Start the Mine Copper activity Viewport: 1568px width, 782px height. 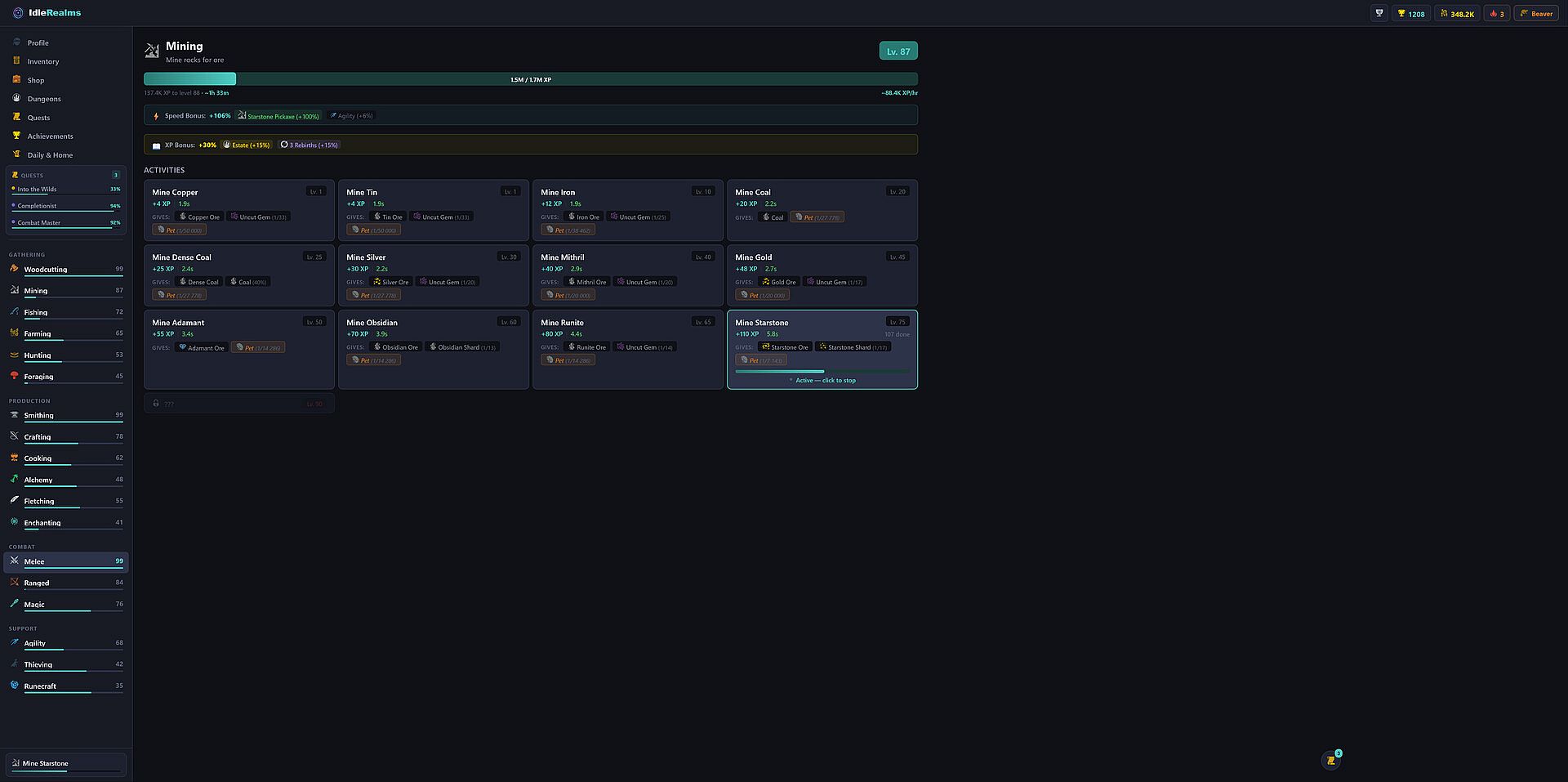click(x=239, y=210)
